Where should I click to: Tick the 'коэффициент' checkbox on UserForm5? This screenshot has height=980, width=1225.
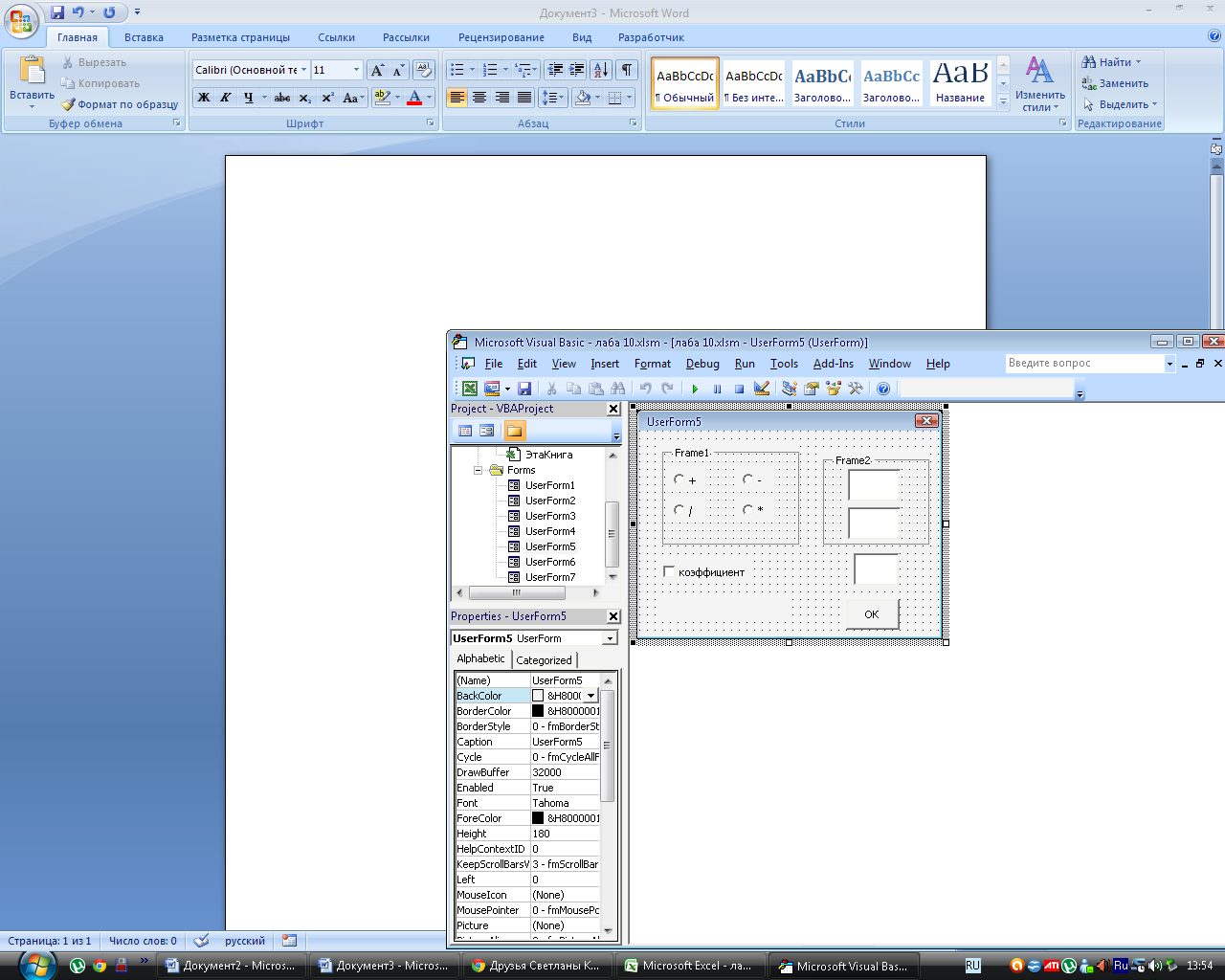coord(669,571)
